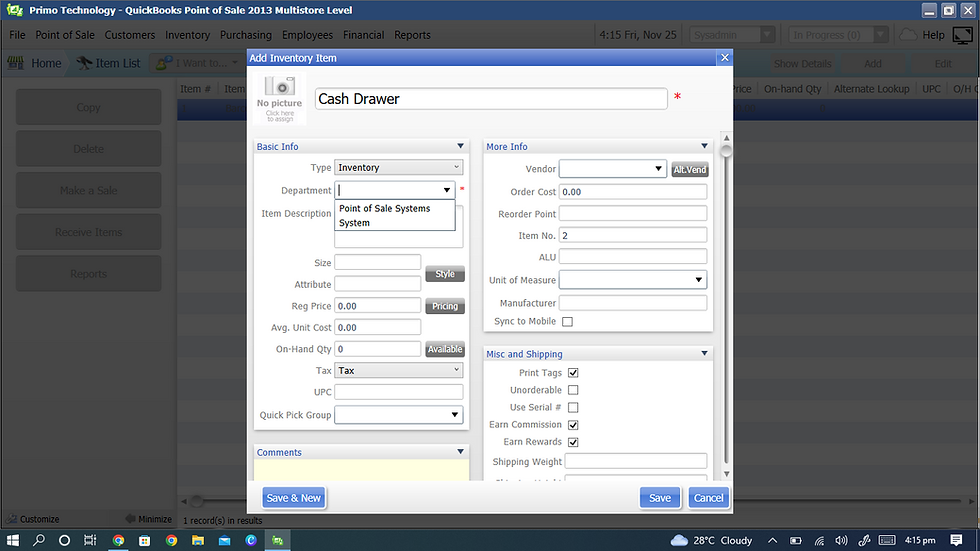The image size is (980, 551).
Task: Click Minimize arrow in the side panel
Action: click(x=130, y=519)
